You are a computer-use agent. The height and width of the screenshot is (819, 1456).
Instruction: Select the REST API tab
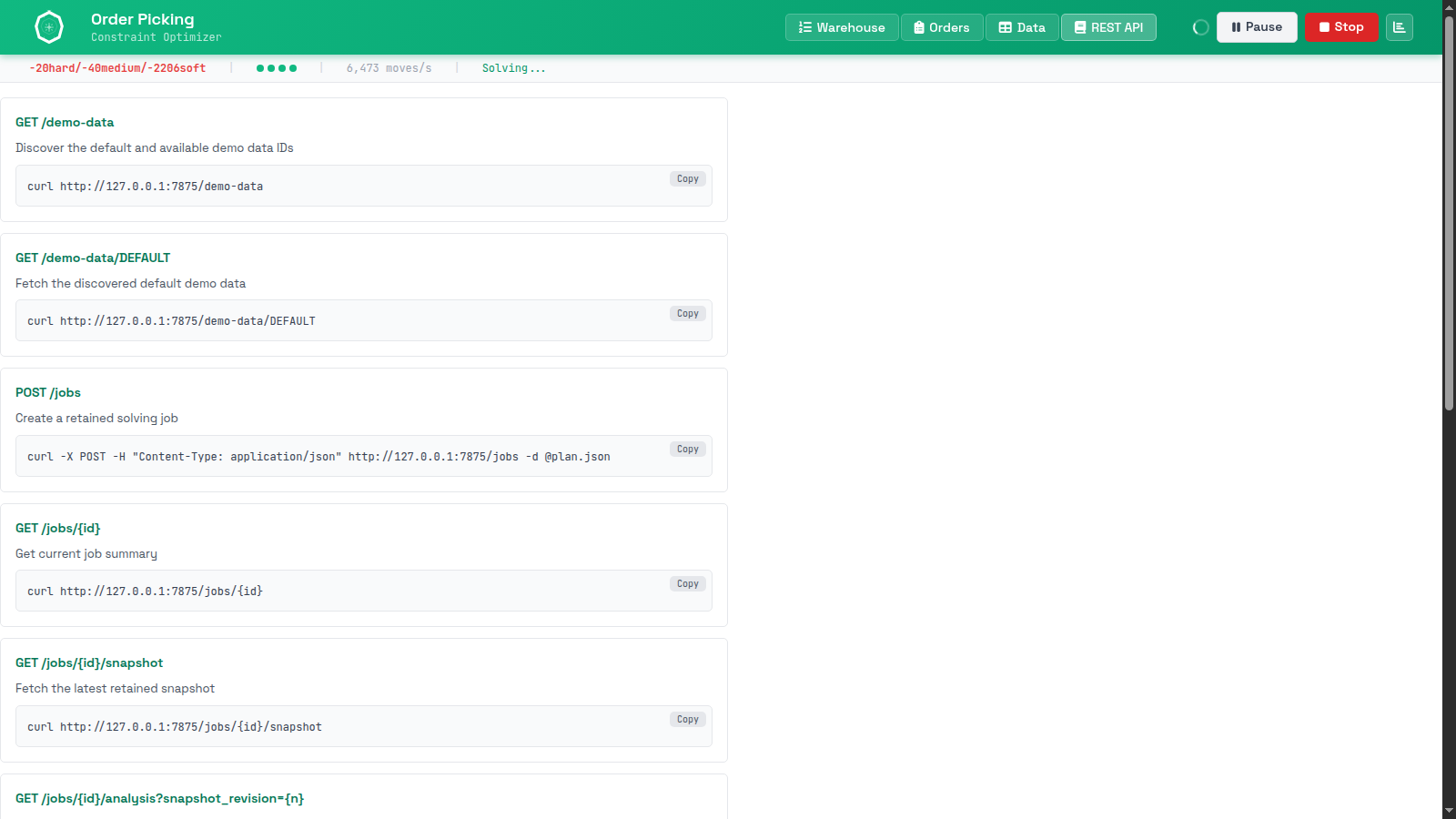[1108, 27]
